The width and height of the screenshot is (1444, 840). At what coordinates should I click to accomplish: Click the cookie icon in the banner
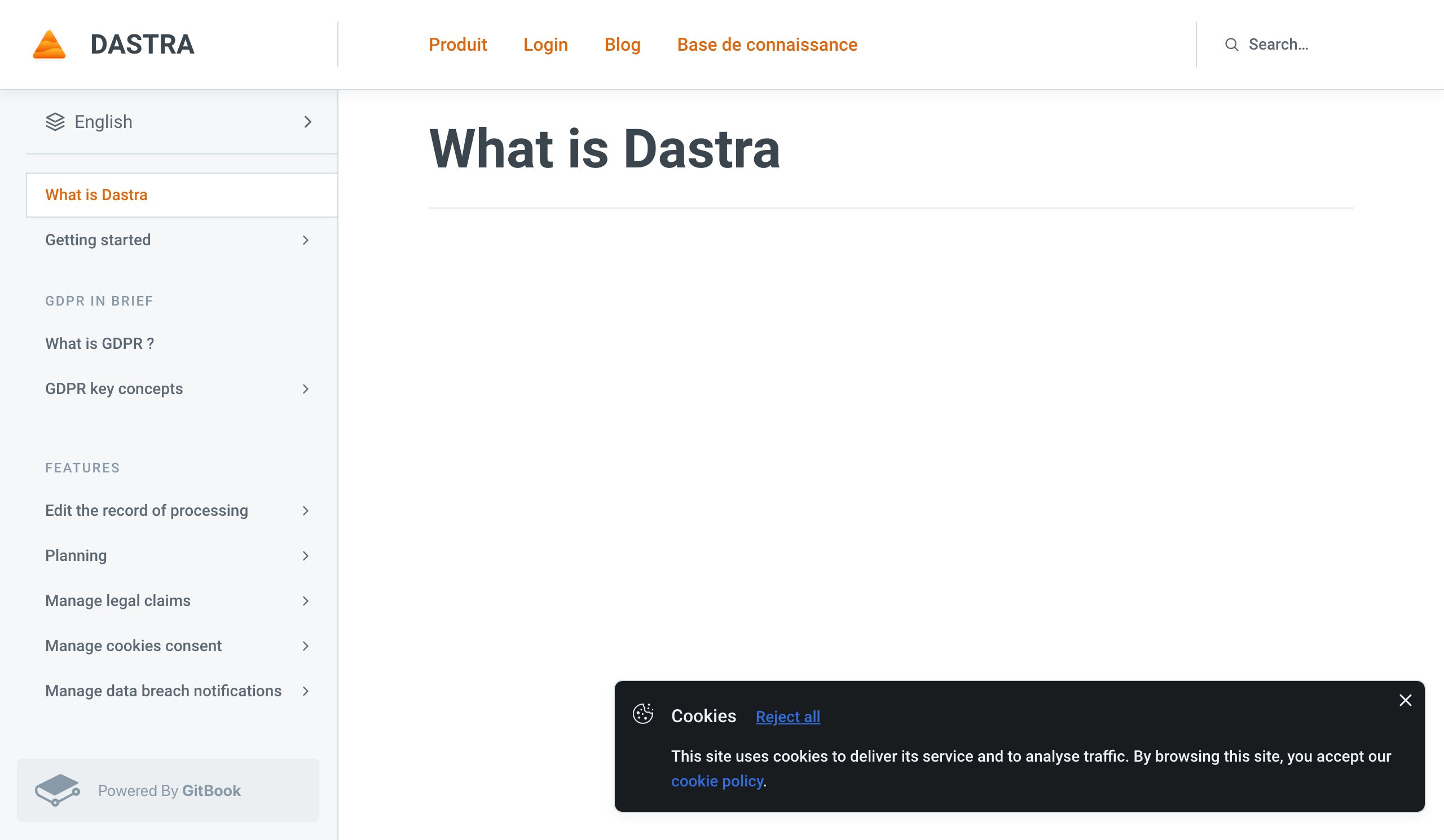tap(643, 714)
